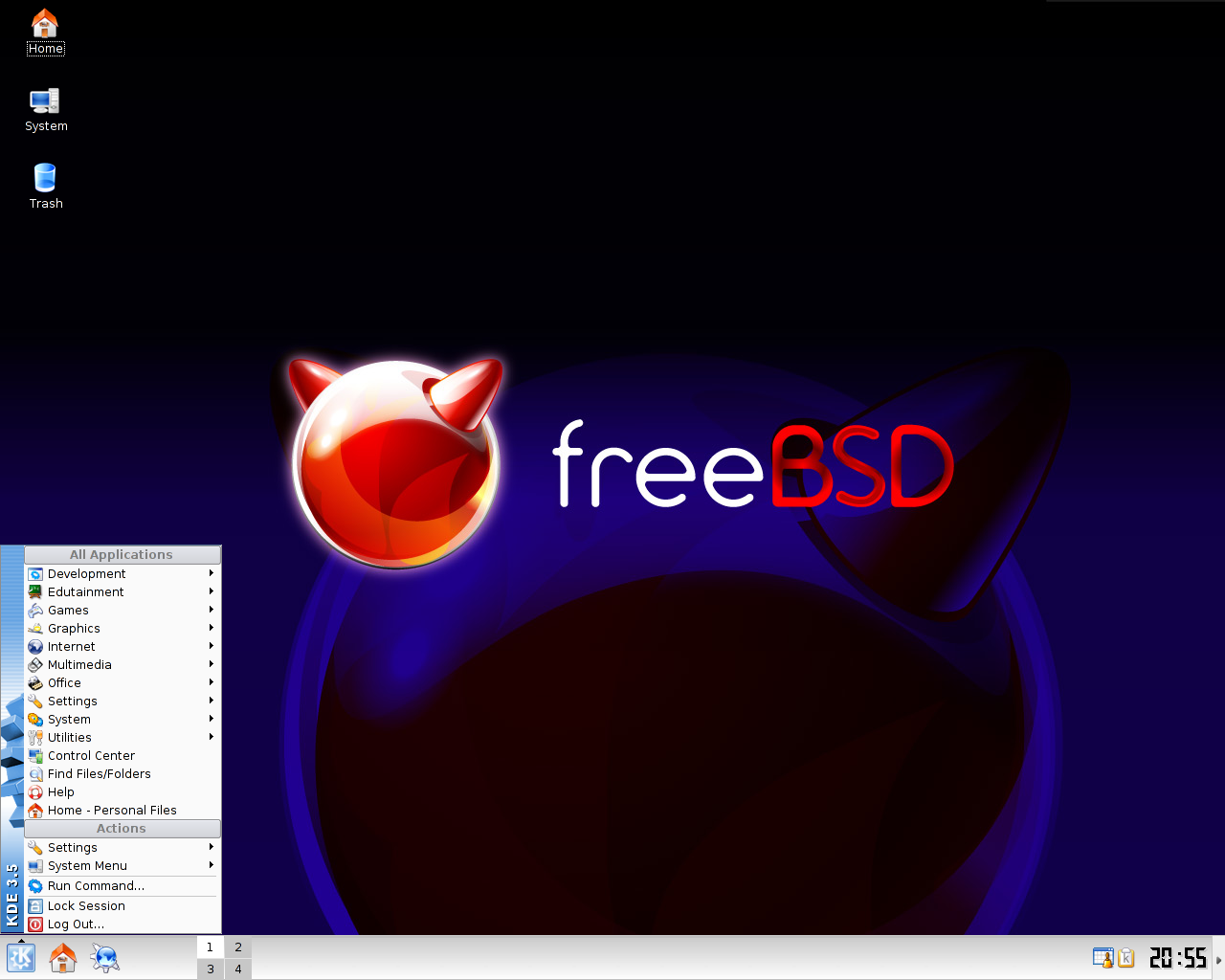Screen dimensions: 1225x980
Task: Click the KDE K Menu launcher button
Action: (21, 958)
